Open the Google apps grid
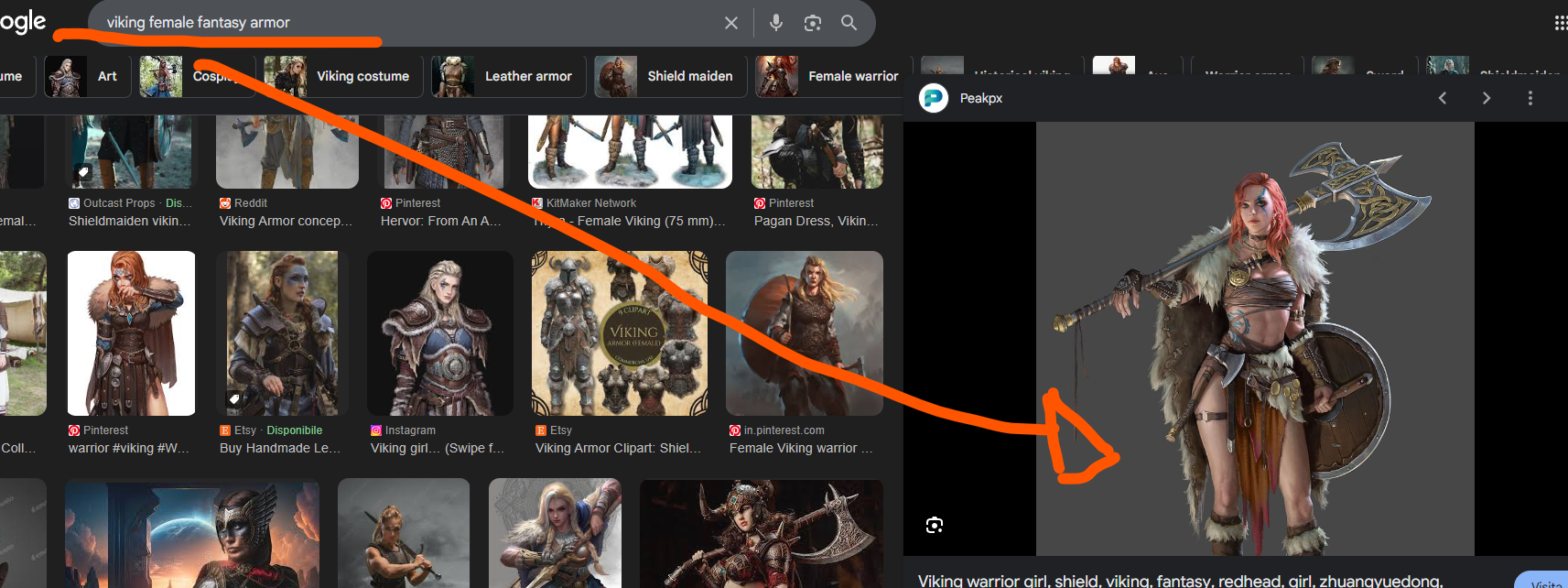The image size is (1568, 588). (x=1561, y=23)
